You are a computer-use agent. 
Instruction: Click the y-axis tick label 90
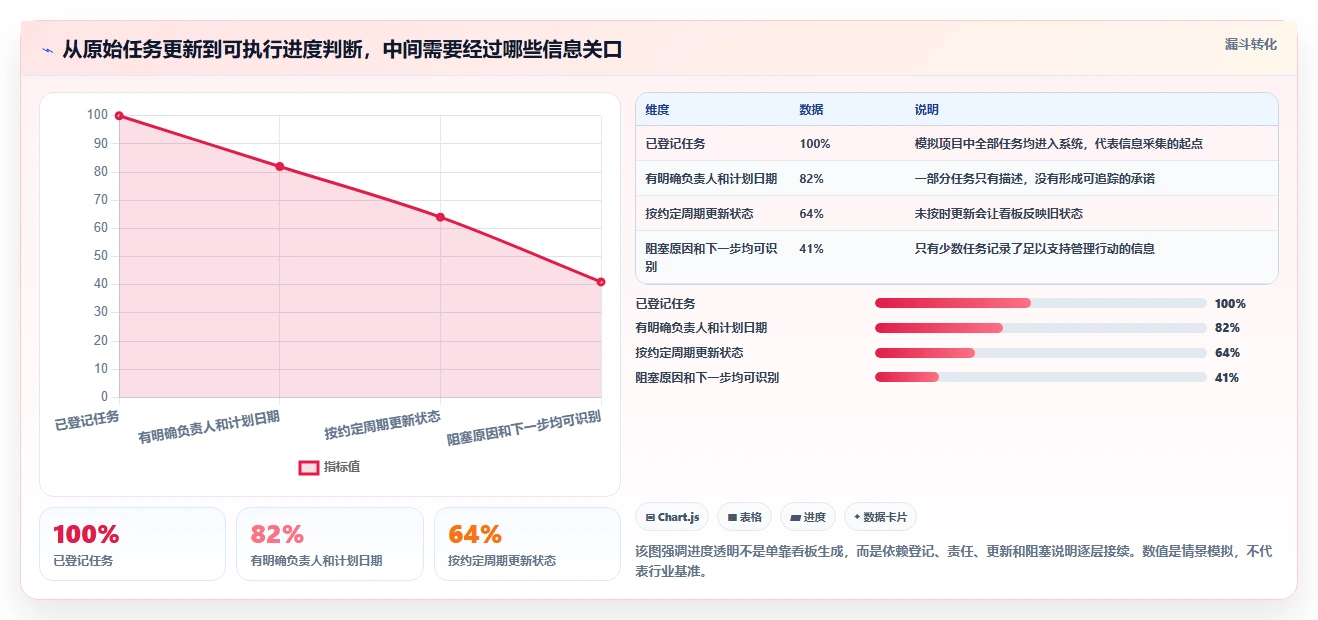pyautogui.click(x=100, y=143)
